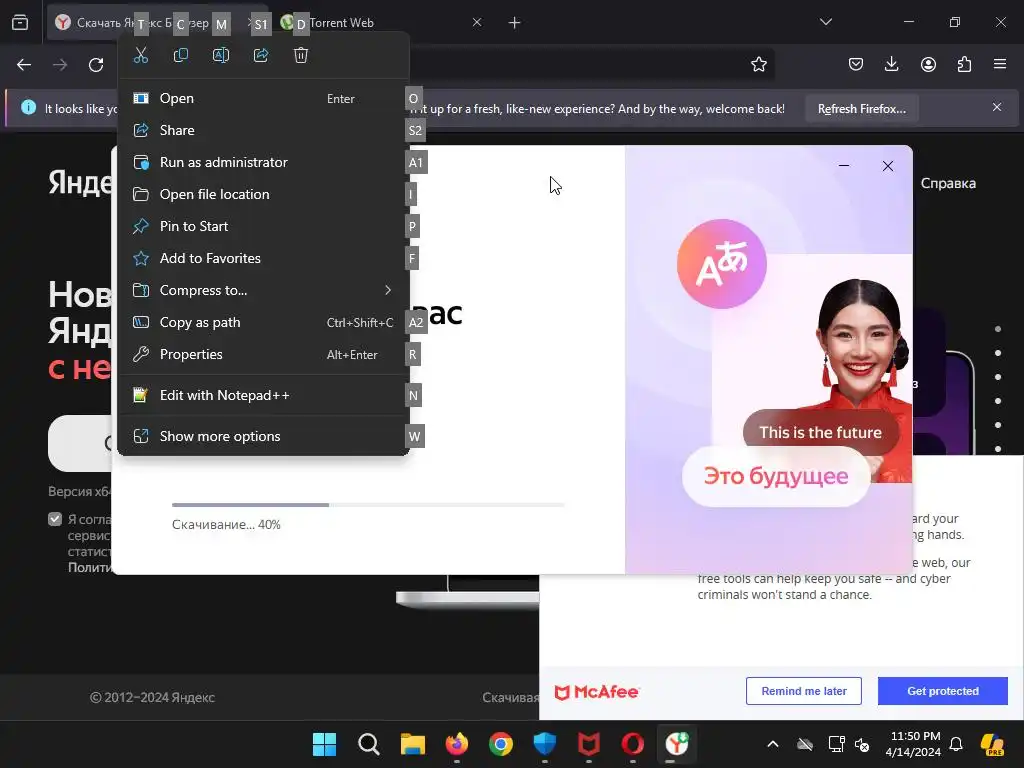Expand the Compress to submenu arrow
The width and height of the screenshot is (1024, 768).
[388, 290]
